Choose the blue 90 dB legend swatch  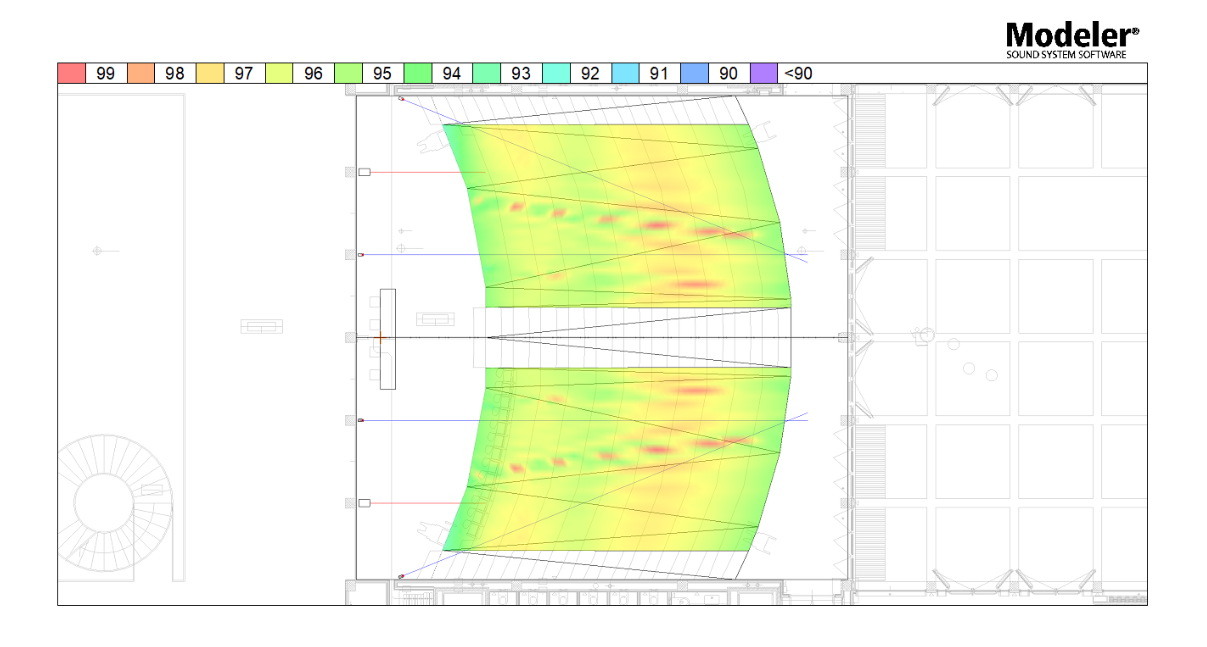[695, 73]
